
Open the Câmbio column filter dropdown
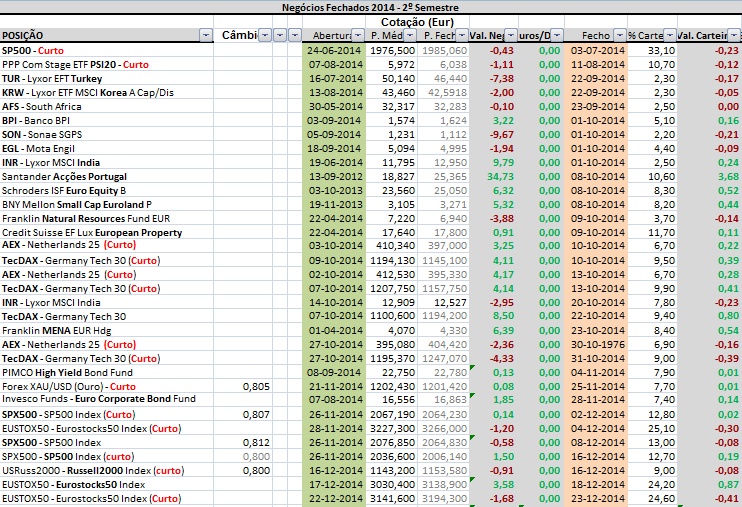pyautogui.click(x=265, y=36)
